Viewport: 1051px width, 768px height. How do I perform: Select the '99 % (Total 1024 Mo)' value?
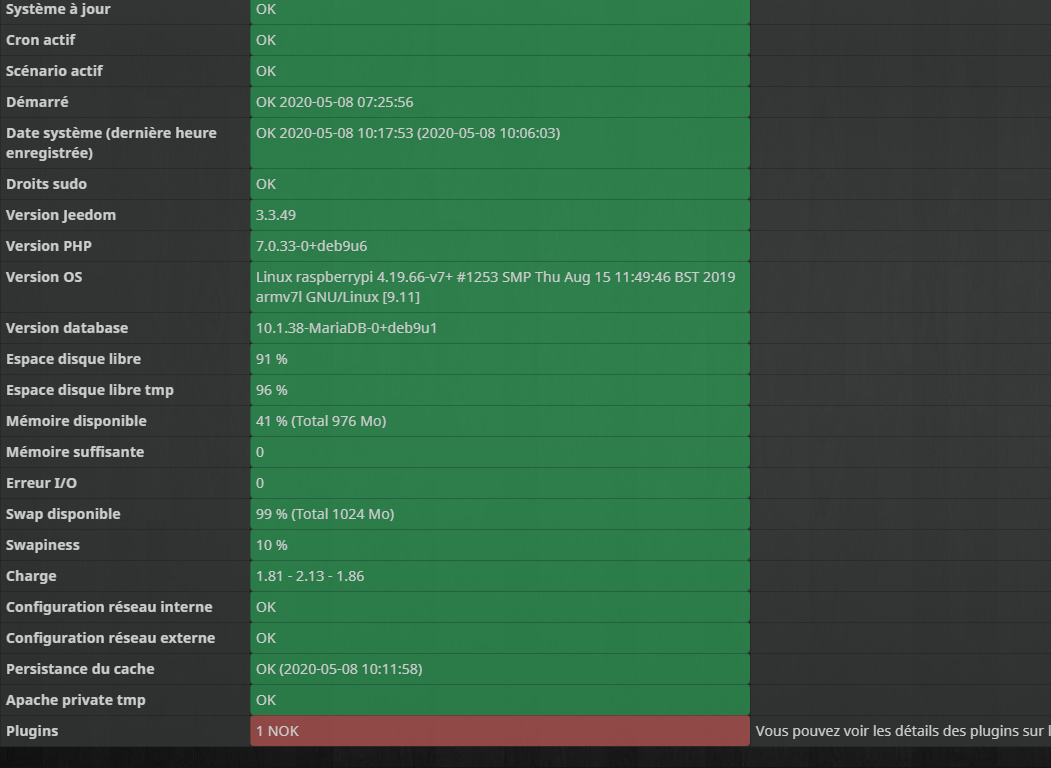(325, 514)
